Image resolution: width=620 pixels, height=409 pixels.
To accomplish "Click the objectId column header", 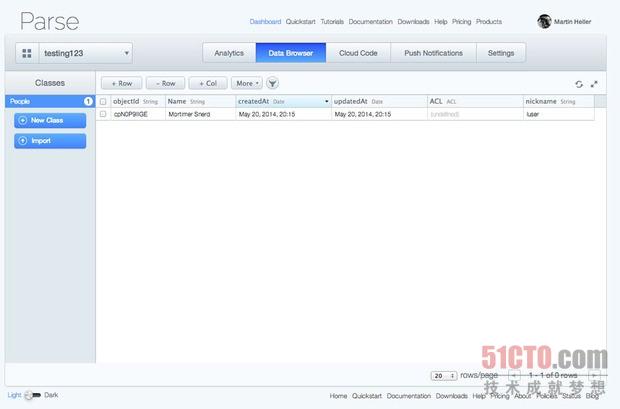I will pyautogui.click(x=138, y=102).
